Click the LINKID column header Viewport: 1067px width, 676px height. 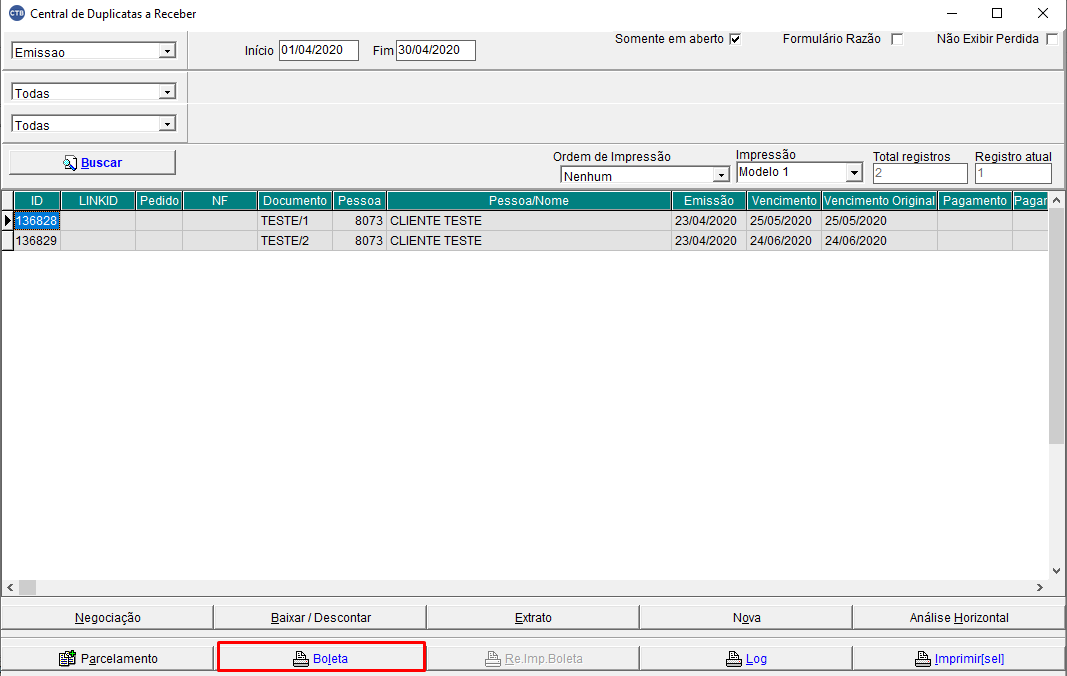click(x=98, y=201)
